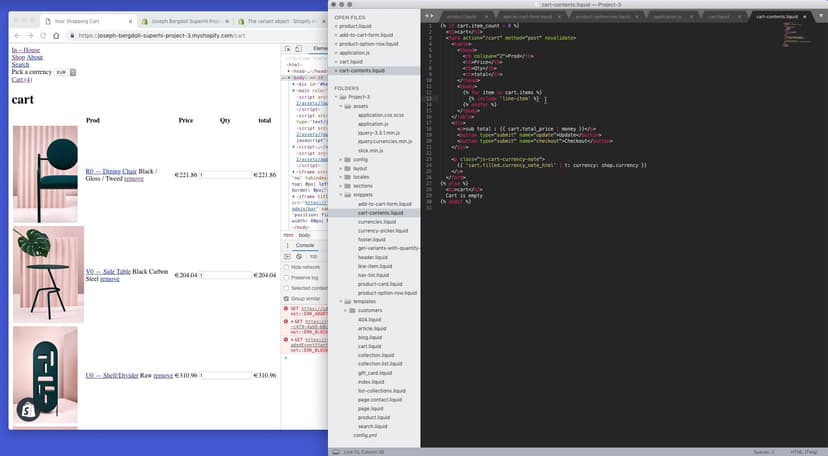
Task: Toggle DevTools device toolbar icon
Action: (298, 49)
